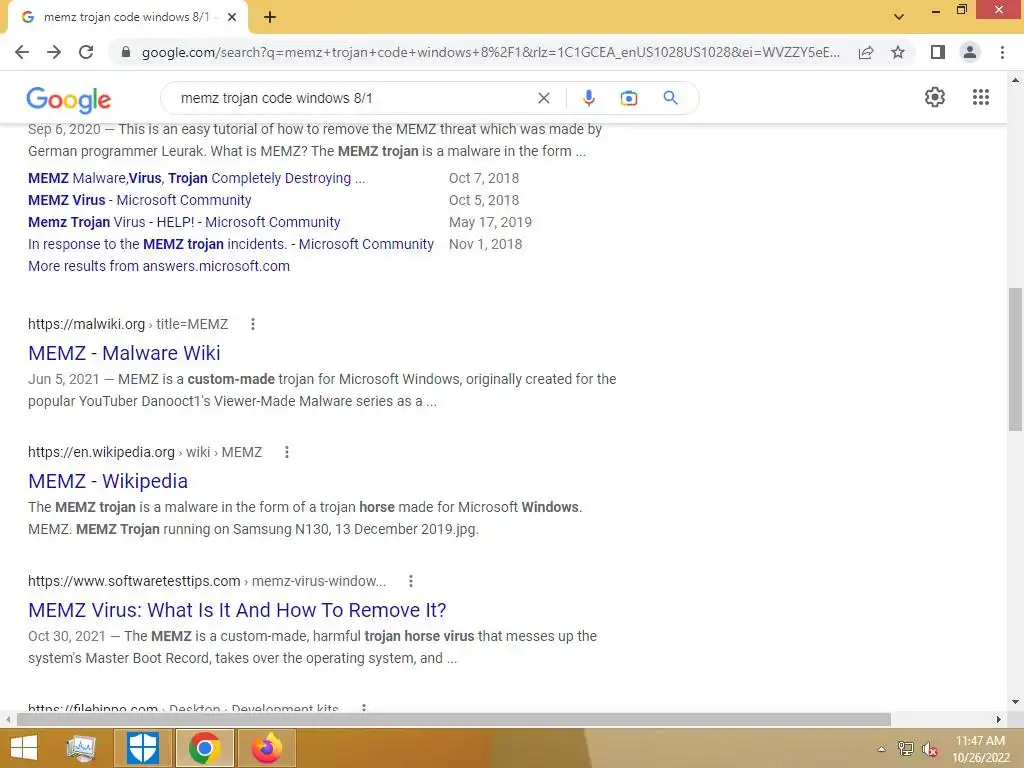Open MEMZ Virus - Microsoft Community link

[140, 200]
